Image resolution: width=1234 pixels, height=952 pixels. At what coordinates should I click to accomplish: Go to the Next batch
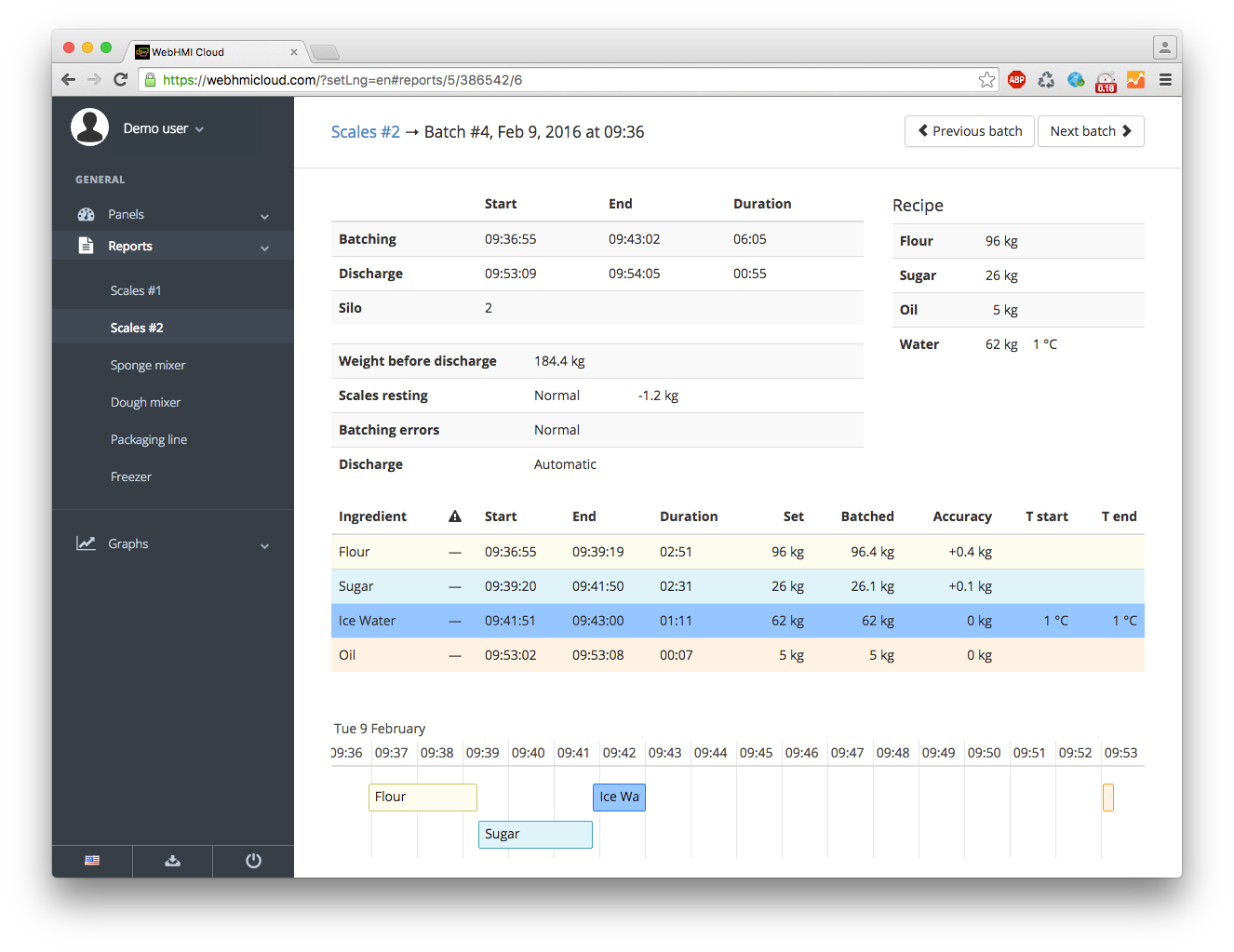pos(1091,131)
